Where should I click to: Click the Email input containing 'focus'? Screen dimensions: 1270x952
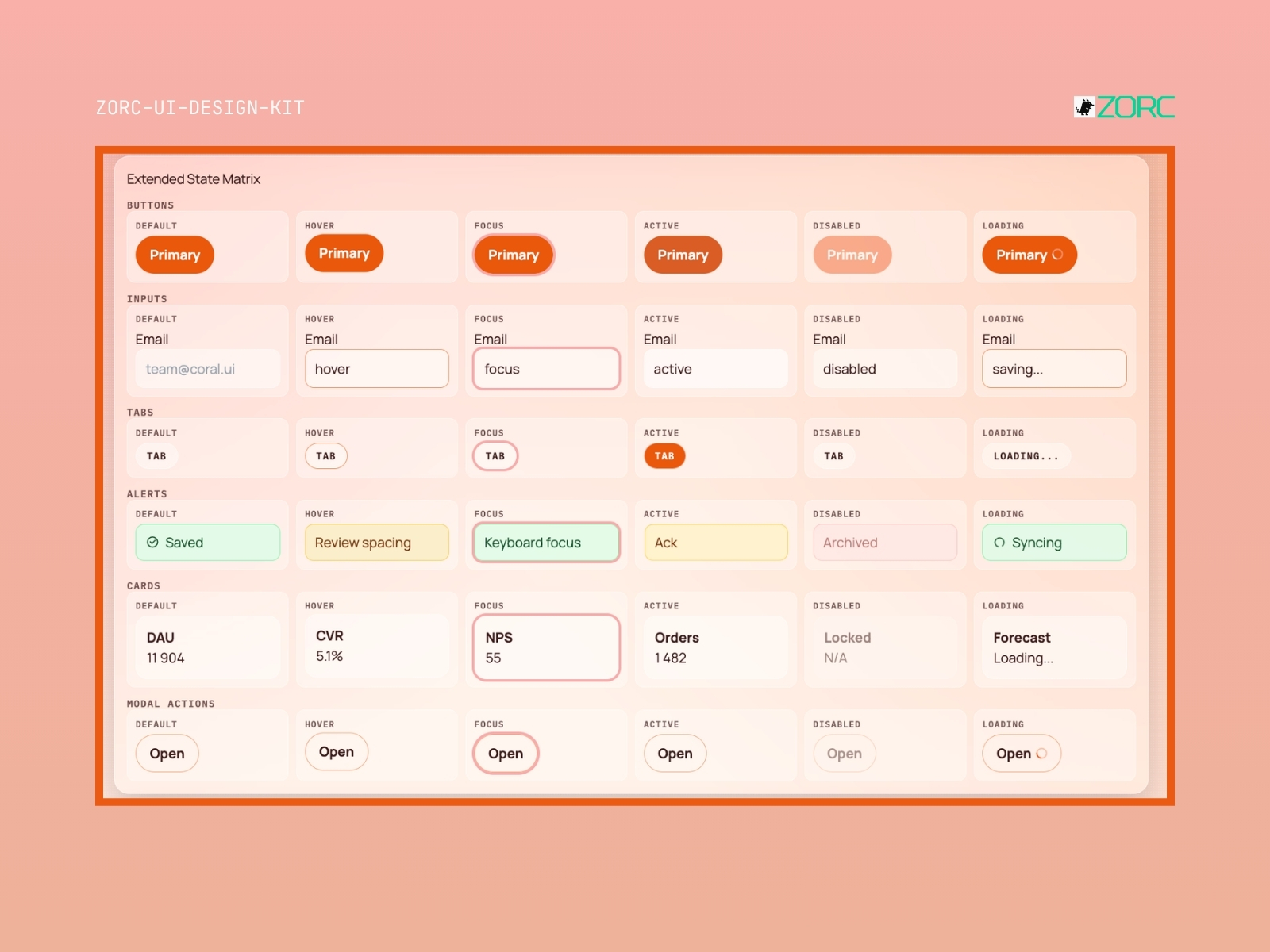pyautogui.click(x=546, y=369)
